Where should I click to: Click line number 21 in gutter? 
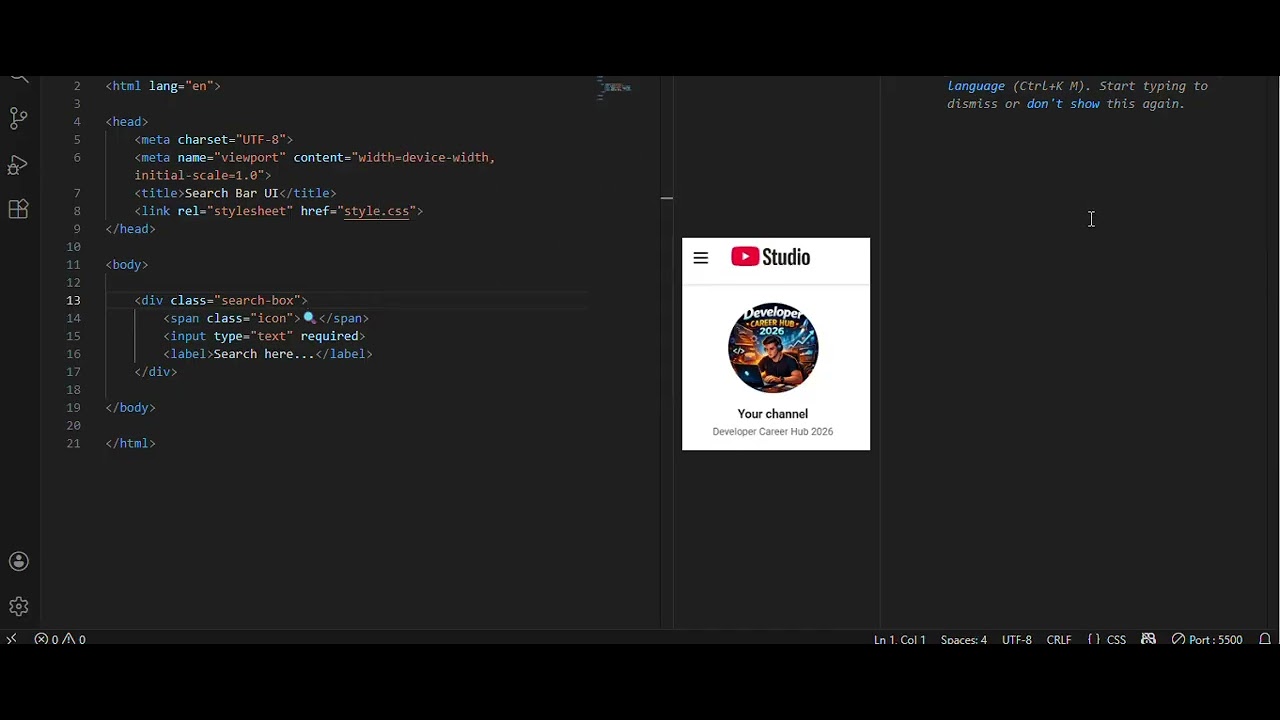click(73, 444)
